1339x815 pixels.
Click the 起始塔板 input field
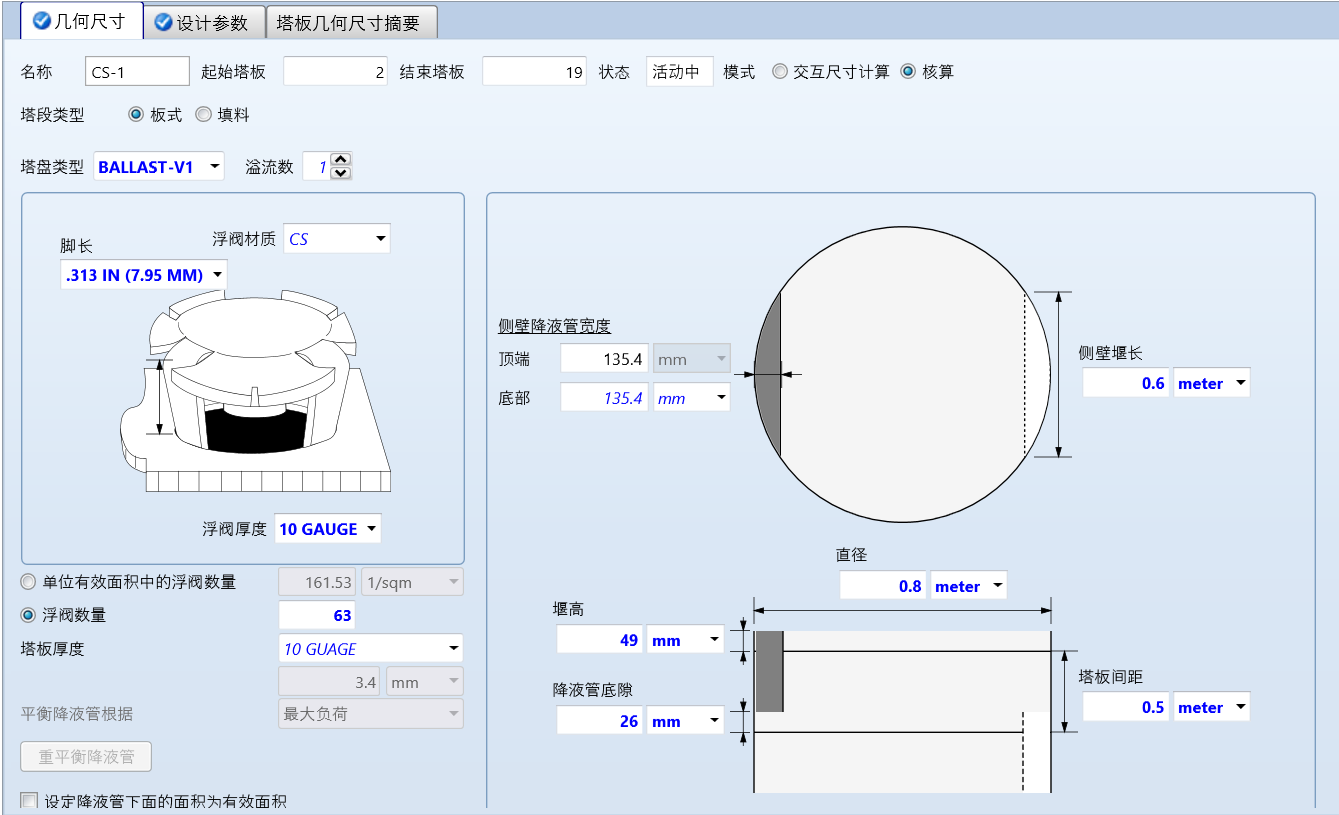[x=336, y=71]
